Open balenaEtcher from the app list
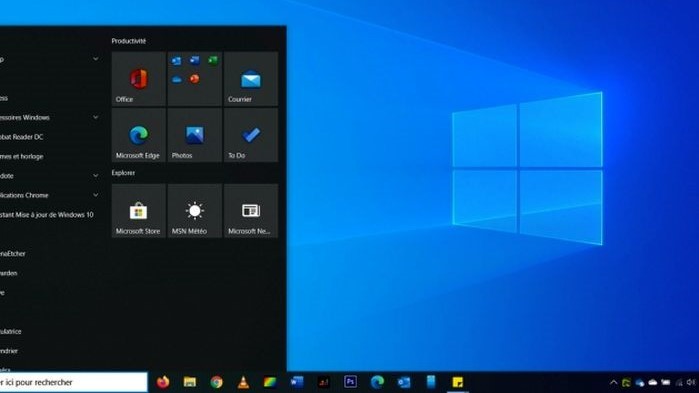The height and width of the screenshot is (393, 699). (x=12, y=254)
